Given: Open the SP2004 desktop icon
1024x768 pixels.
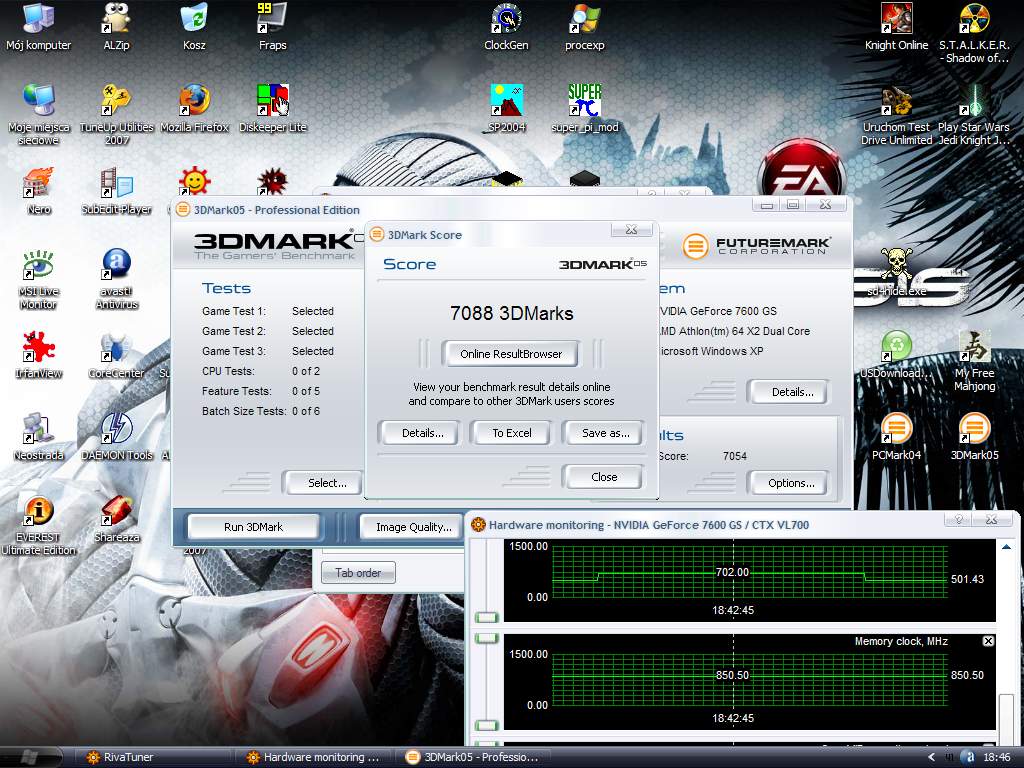Looking at the screenshot, I should click(x=507, y=110).
